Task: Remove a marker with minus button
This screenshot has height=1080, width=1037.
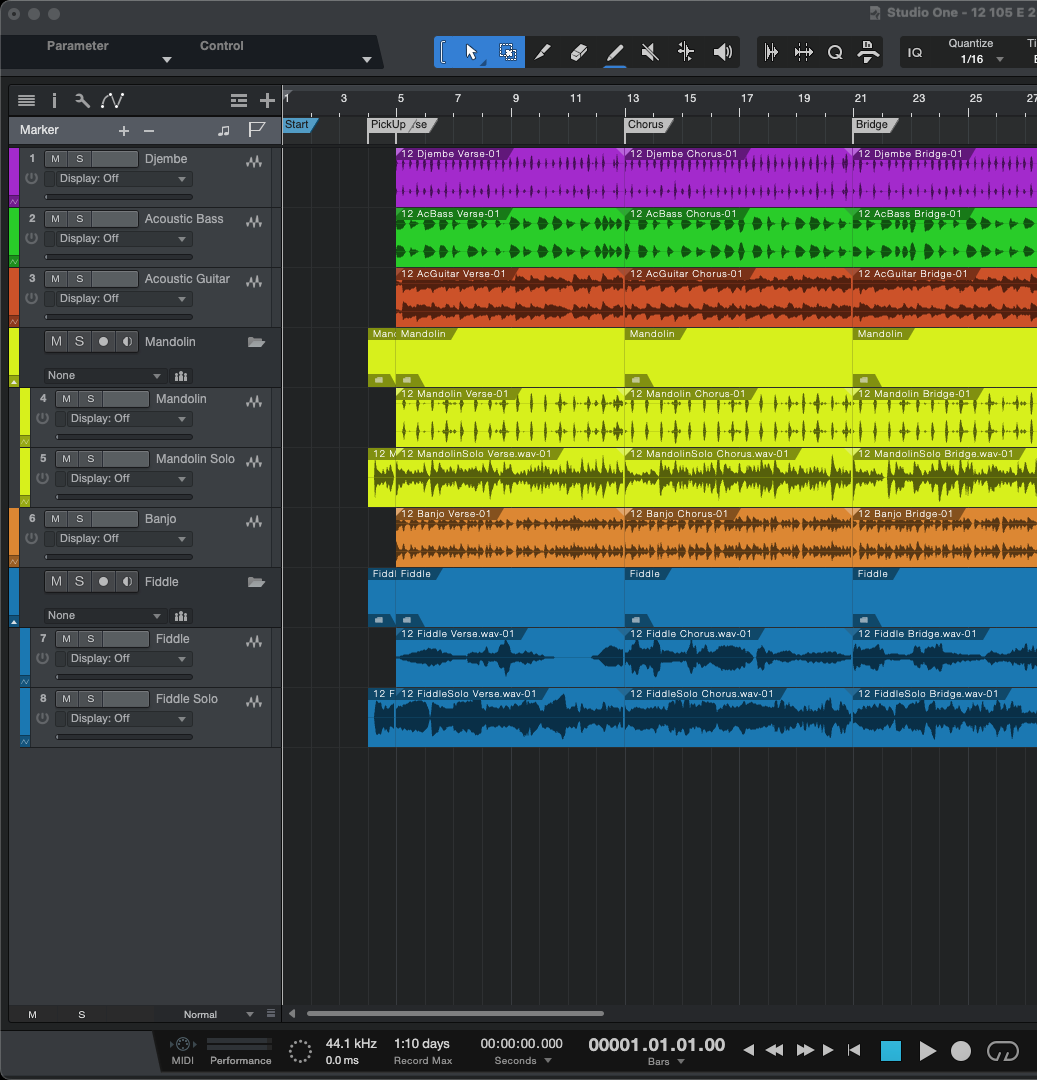Action: [x=149, y=130]
